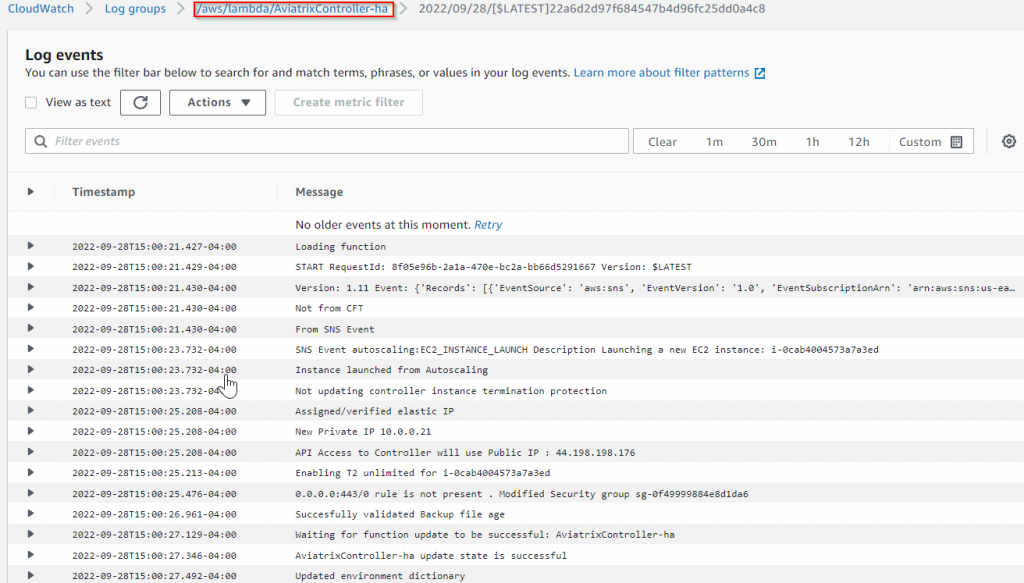
Task: Clear the time range filter
Action: pyautogui.click(x=662, y=142)
